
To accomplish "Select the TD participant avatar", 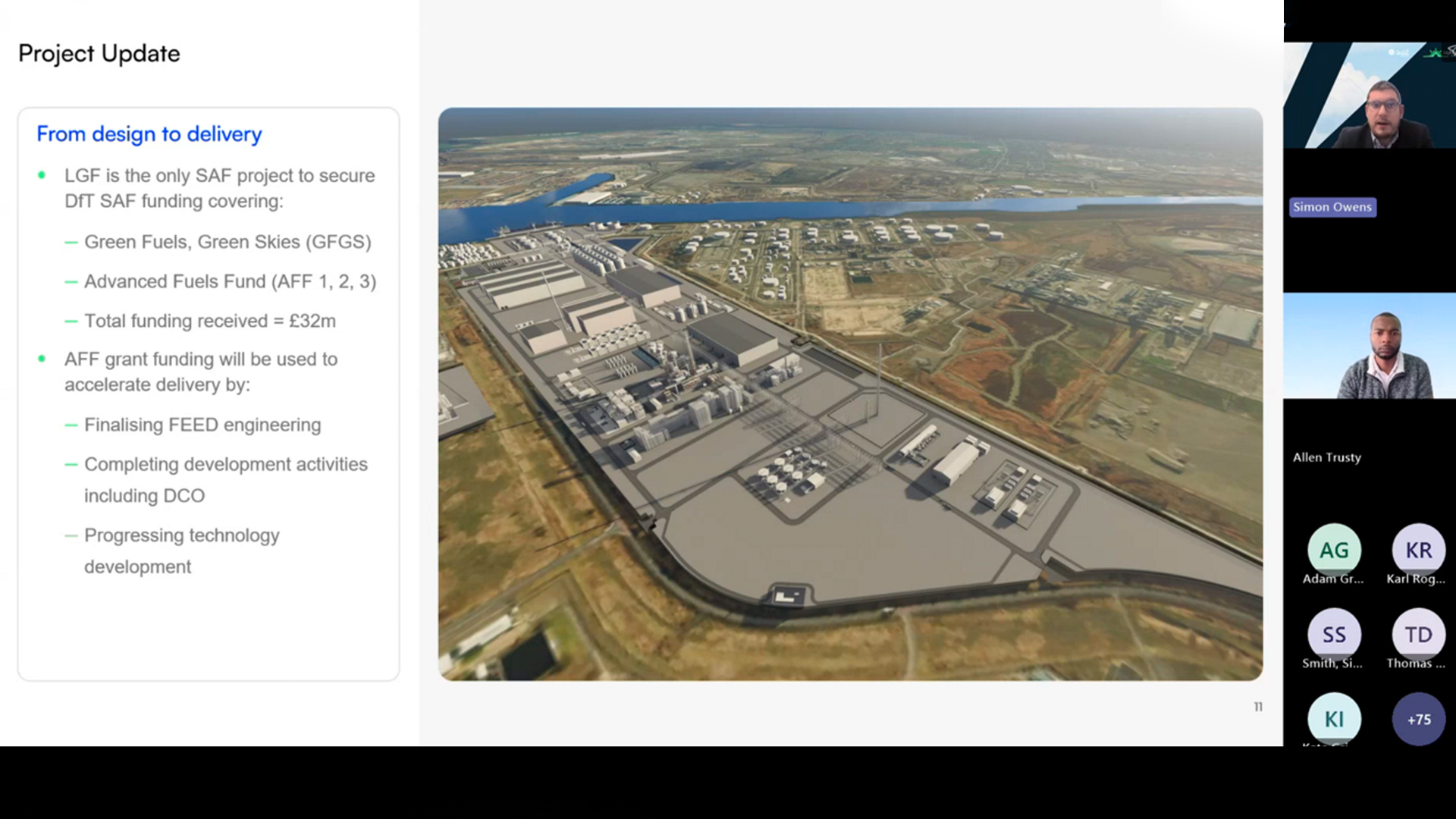I will 1418,634.
